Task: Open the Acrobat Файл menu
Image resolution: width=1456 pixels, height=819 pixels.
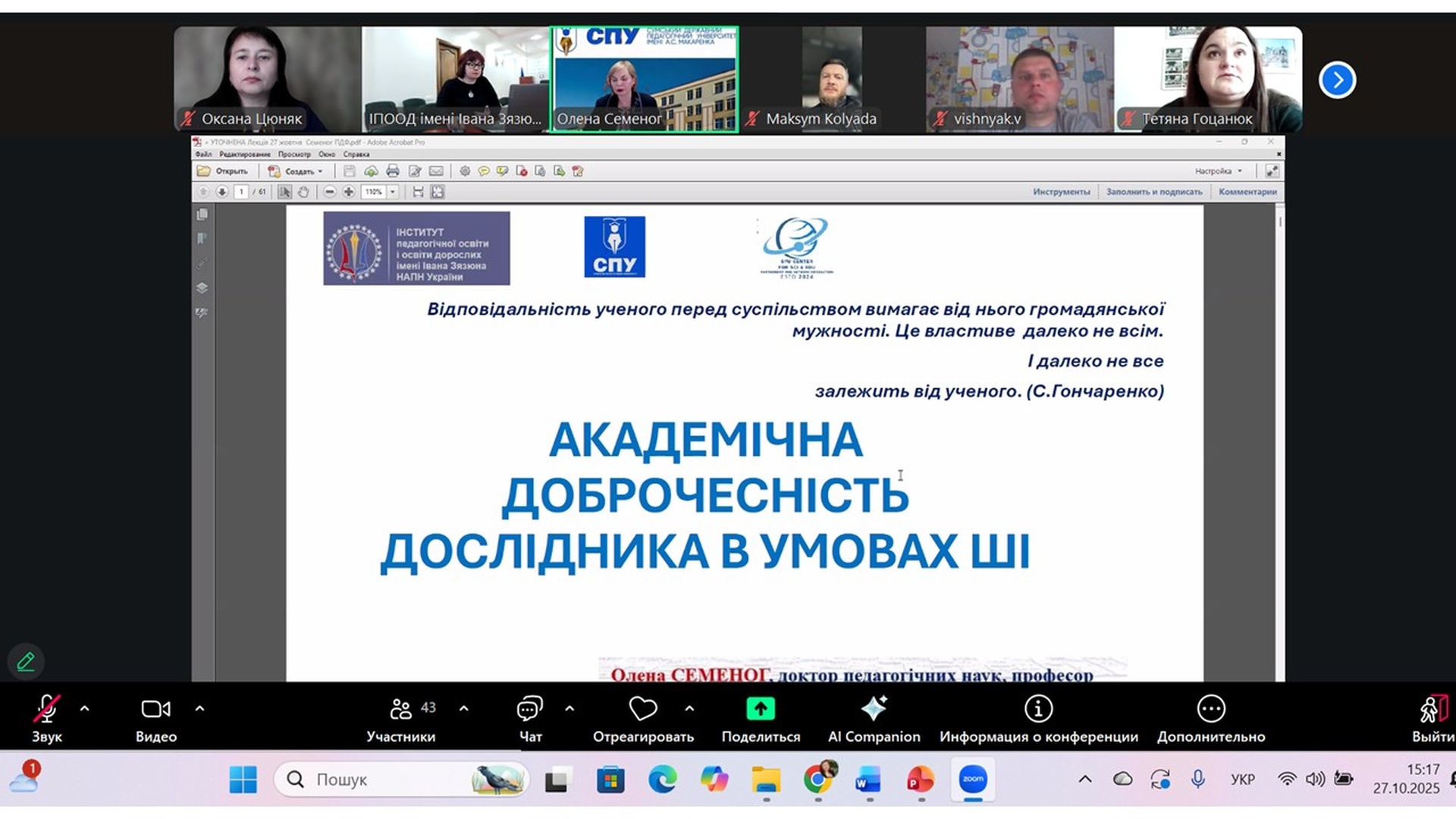Action: 202,154
